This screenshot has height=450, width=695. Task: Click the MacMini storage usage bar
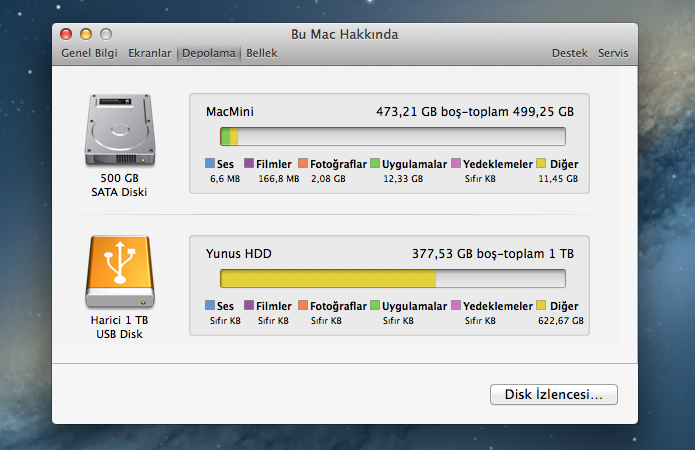tap(393, 137)
